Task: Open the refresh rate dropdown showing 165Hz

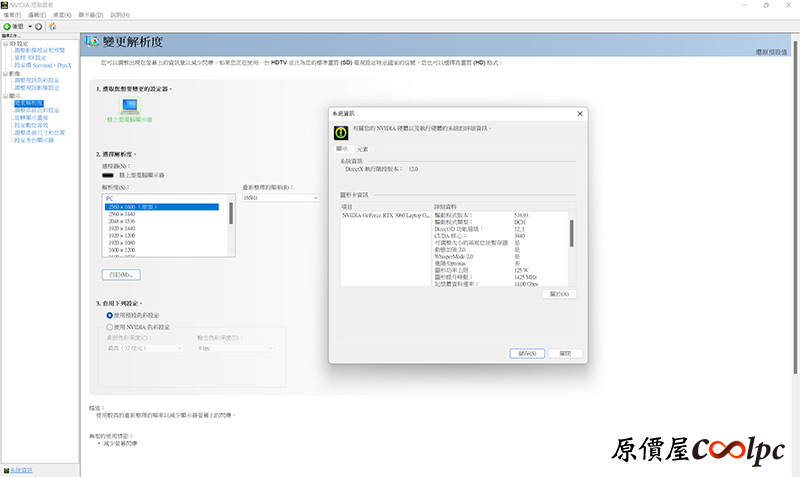Action: pos(281,198)
